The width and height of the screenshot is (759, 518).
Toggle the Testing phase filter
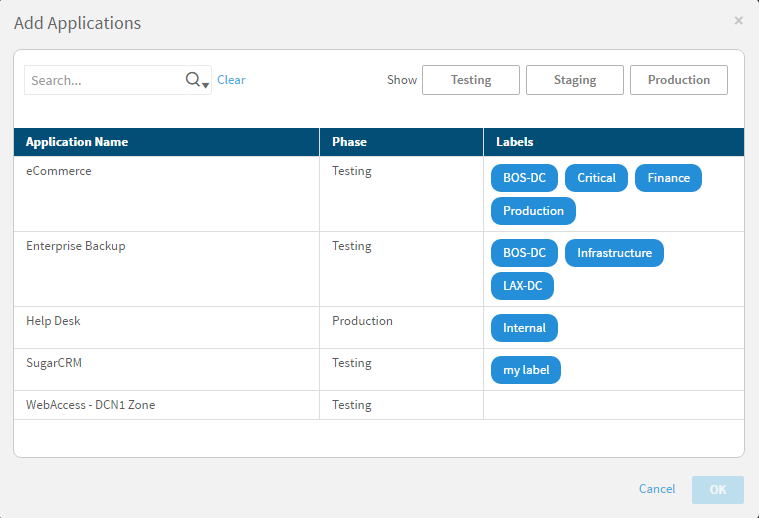coord(470,80)
